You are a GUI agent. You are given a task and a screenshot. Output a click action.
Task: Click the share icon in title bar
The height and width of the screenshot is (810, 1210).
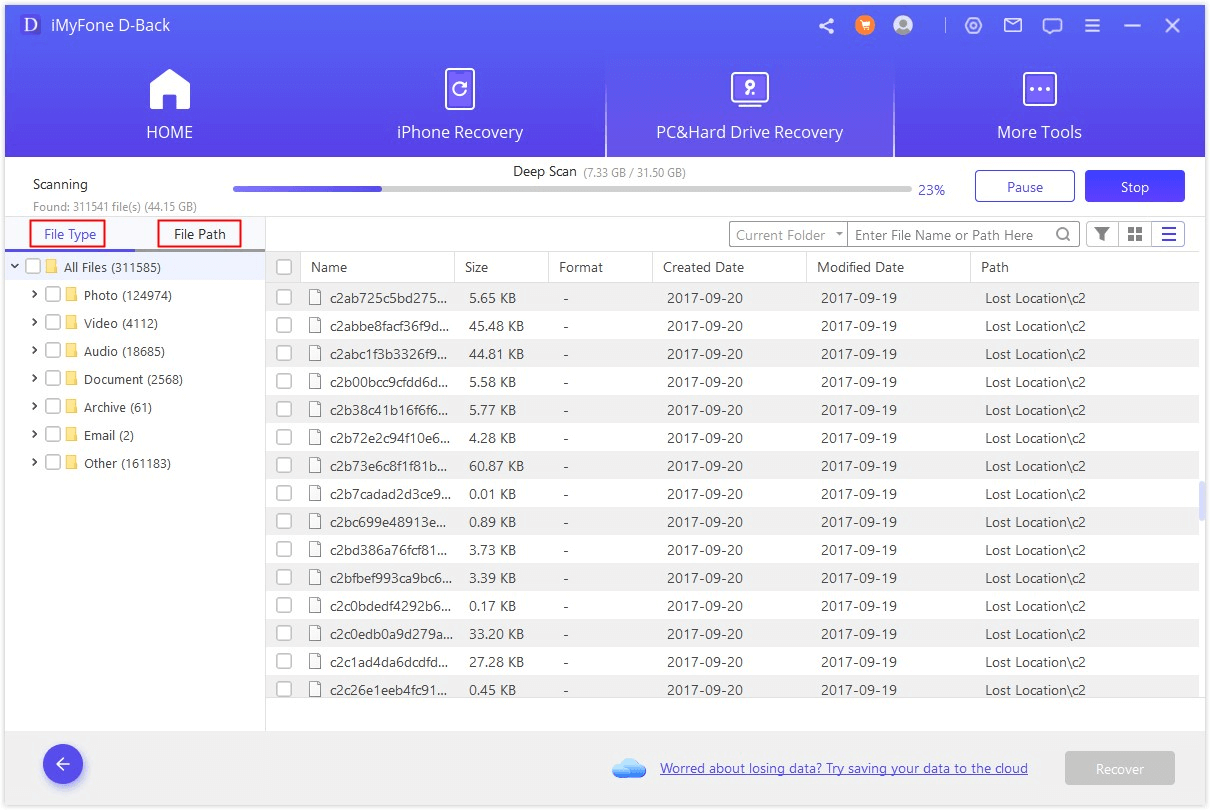pos(826,26)
